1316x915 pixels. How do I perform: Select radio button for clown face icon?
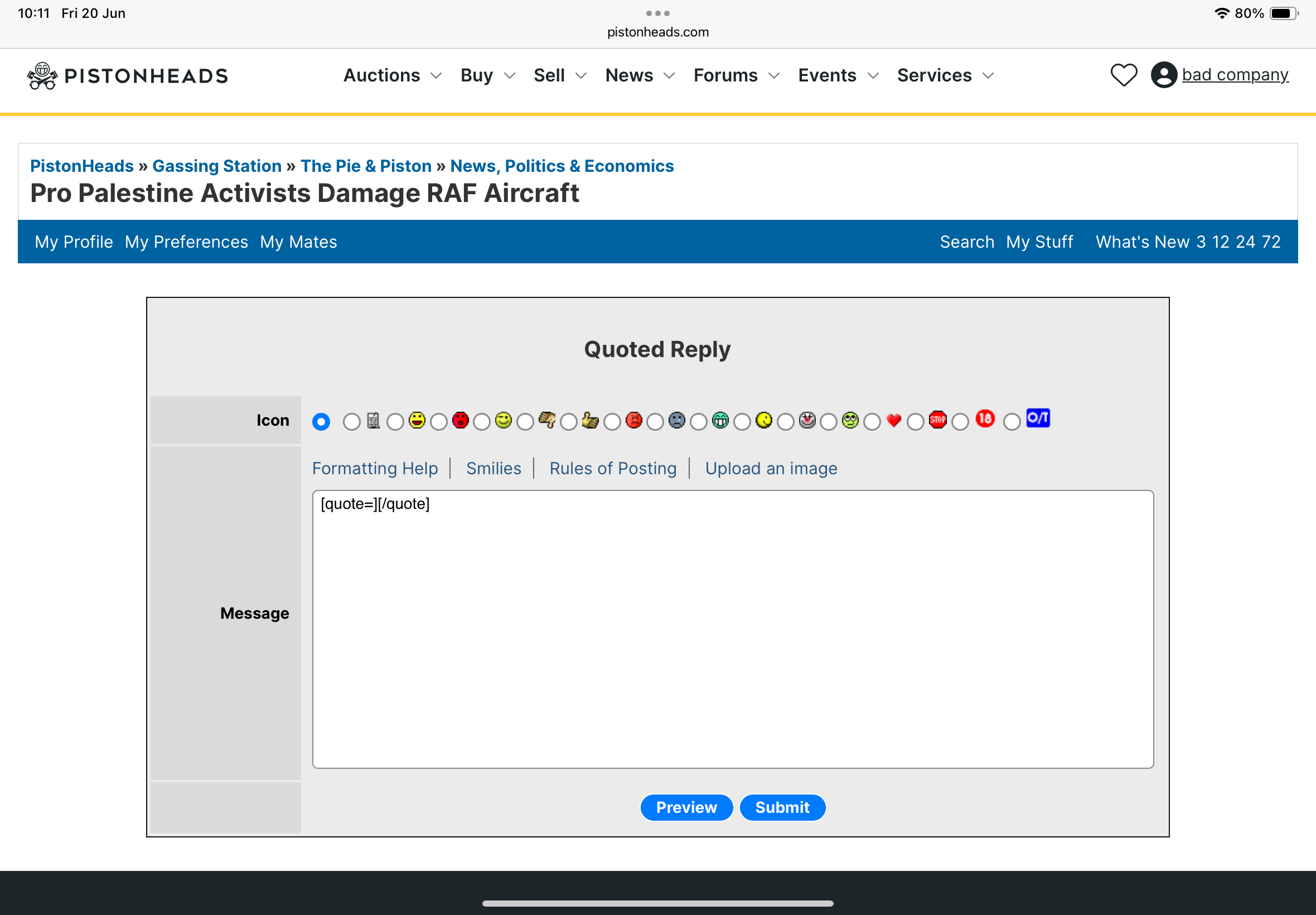786,422
